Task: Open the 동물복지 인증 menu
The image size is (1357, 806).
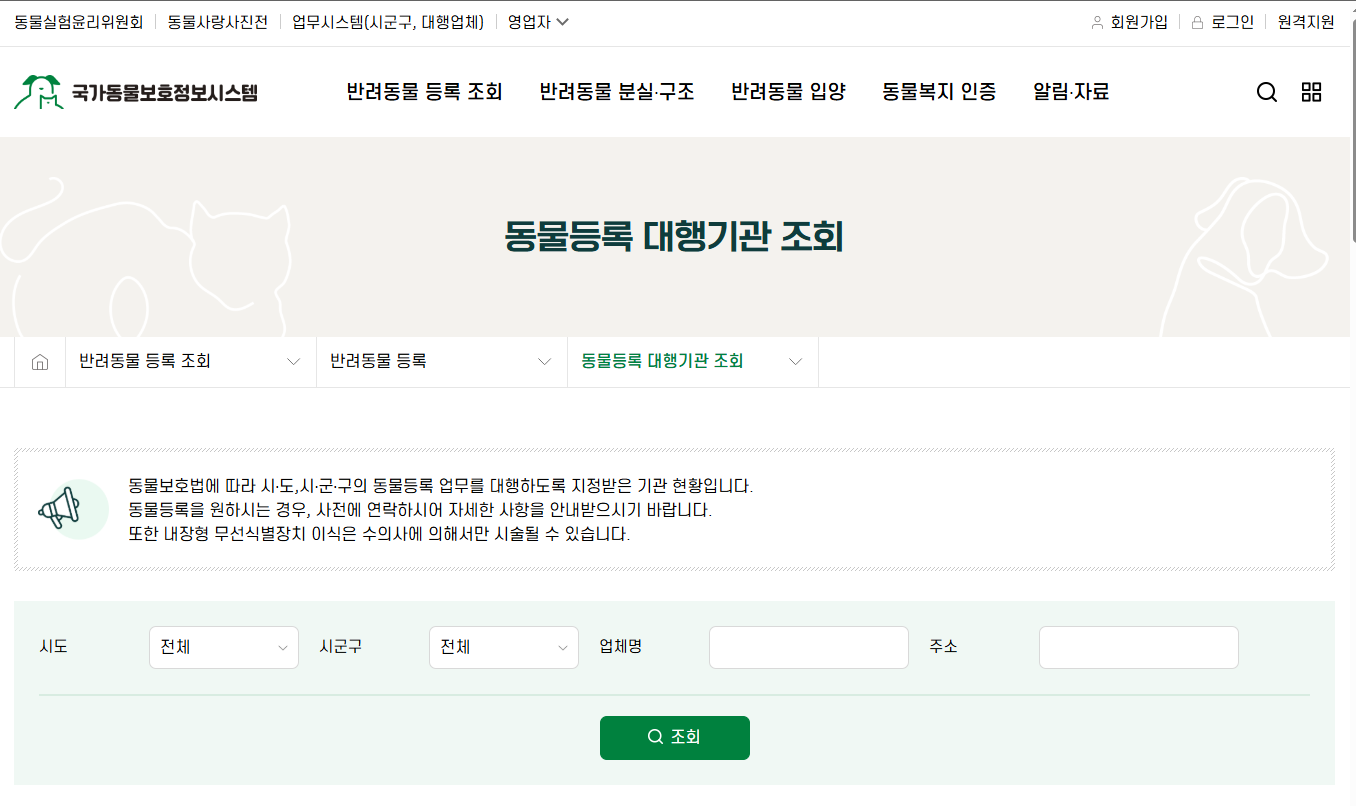Action: (938, 91)
